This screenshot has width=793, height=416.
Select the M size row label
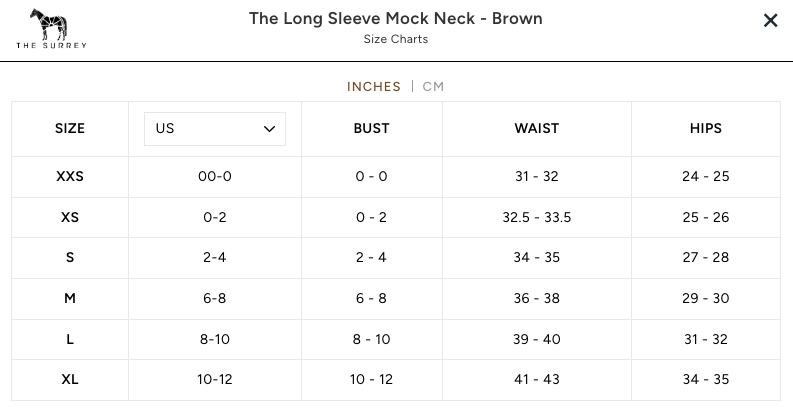pos(70,298)
